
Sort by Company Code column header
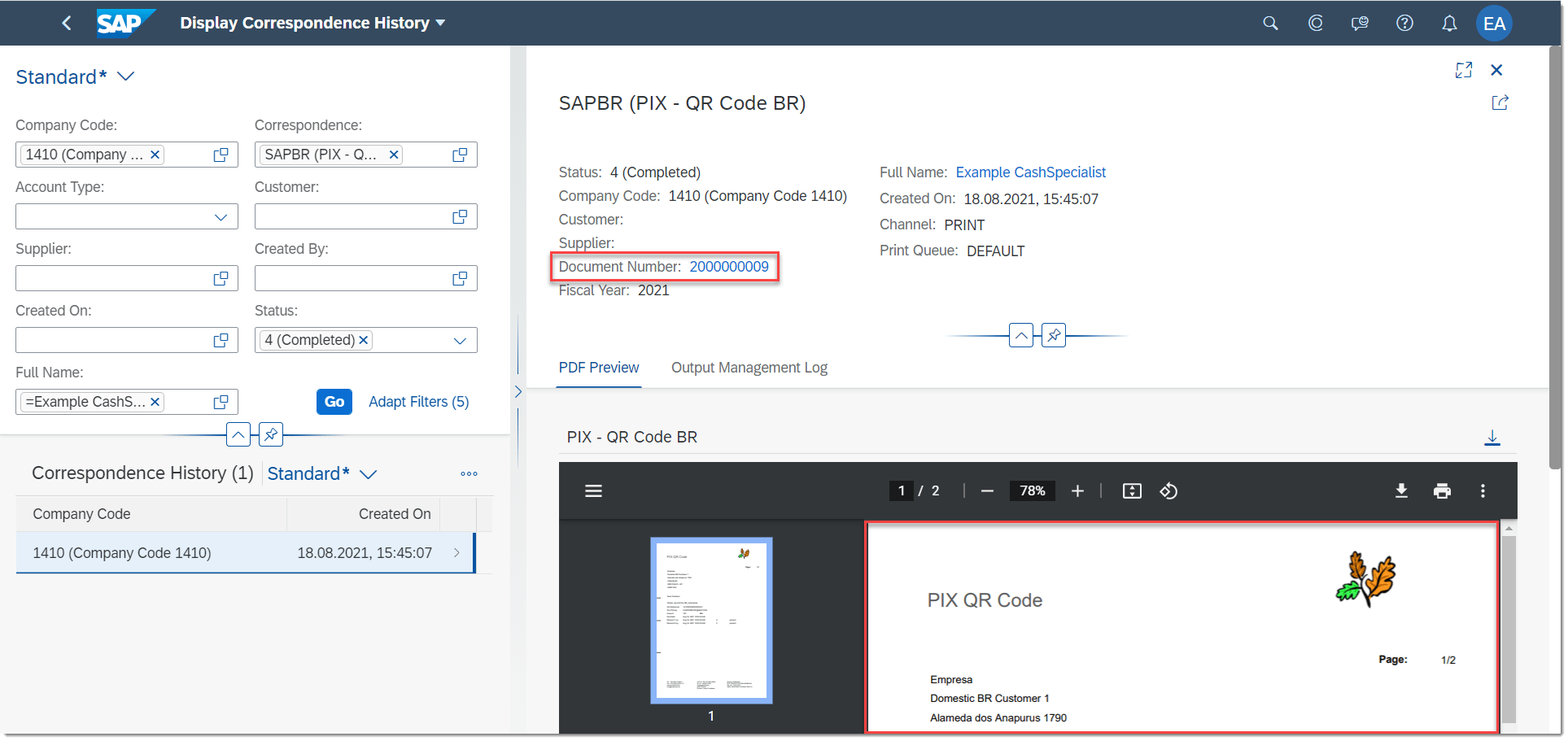[151, 514]
